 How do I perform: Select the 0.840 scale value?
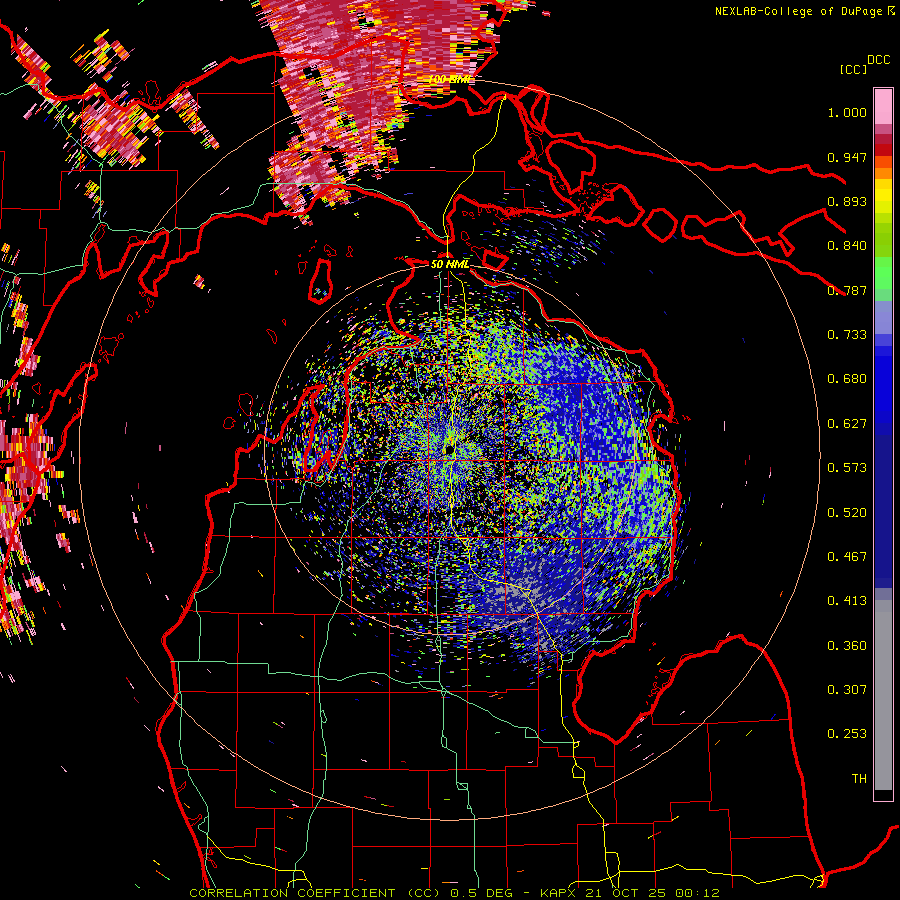[x=847, y=246]
